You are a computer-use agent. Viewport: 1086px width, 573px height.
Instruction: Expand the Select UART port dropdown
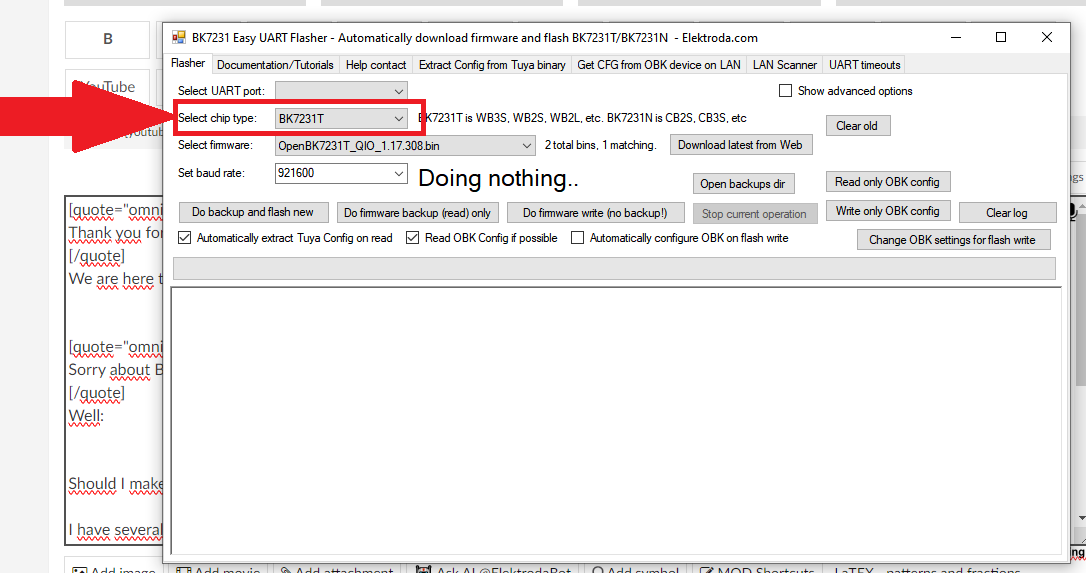click(x=341, y=91)
